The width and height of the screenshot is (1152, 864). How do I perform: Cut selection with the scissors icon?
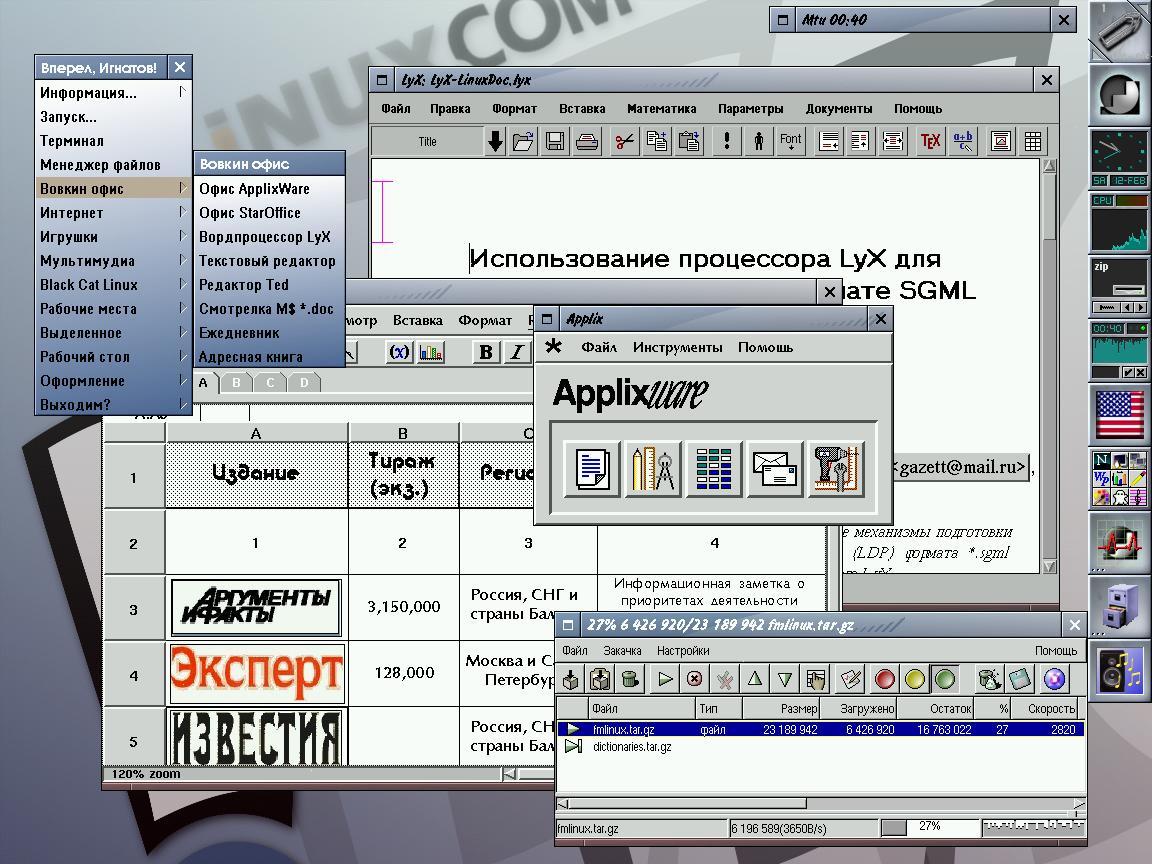click(624, 140)
